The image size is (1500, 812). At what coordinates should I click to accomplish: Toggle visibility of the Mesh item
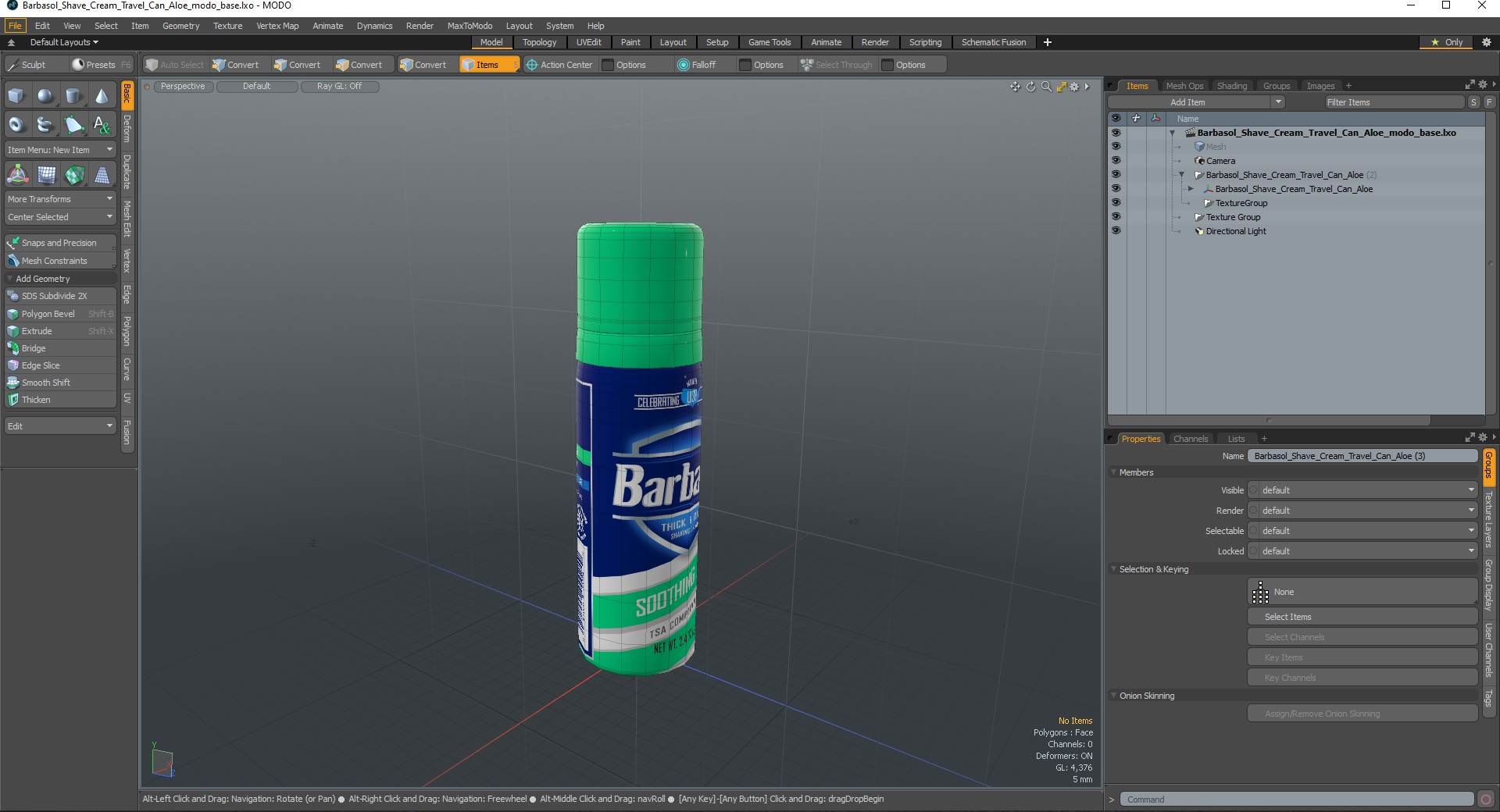(1116, 147)
